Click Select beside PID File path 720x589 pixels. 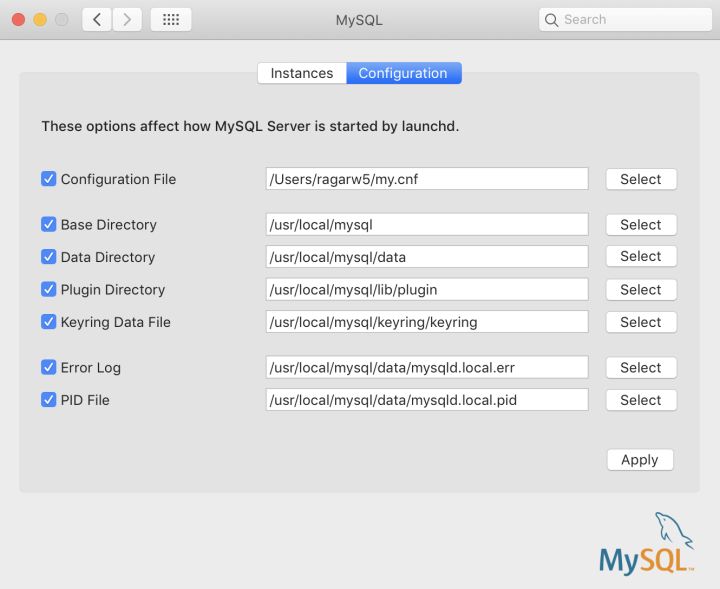coord(641,400)
